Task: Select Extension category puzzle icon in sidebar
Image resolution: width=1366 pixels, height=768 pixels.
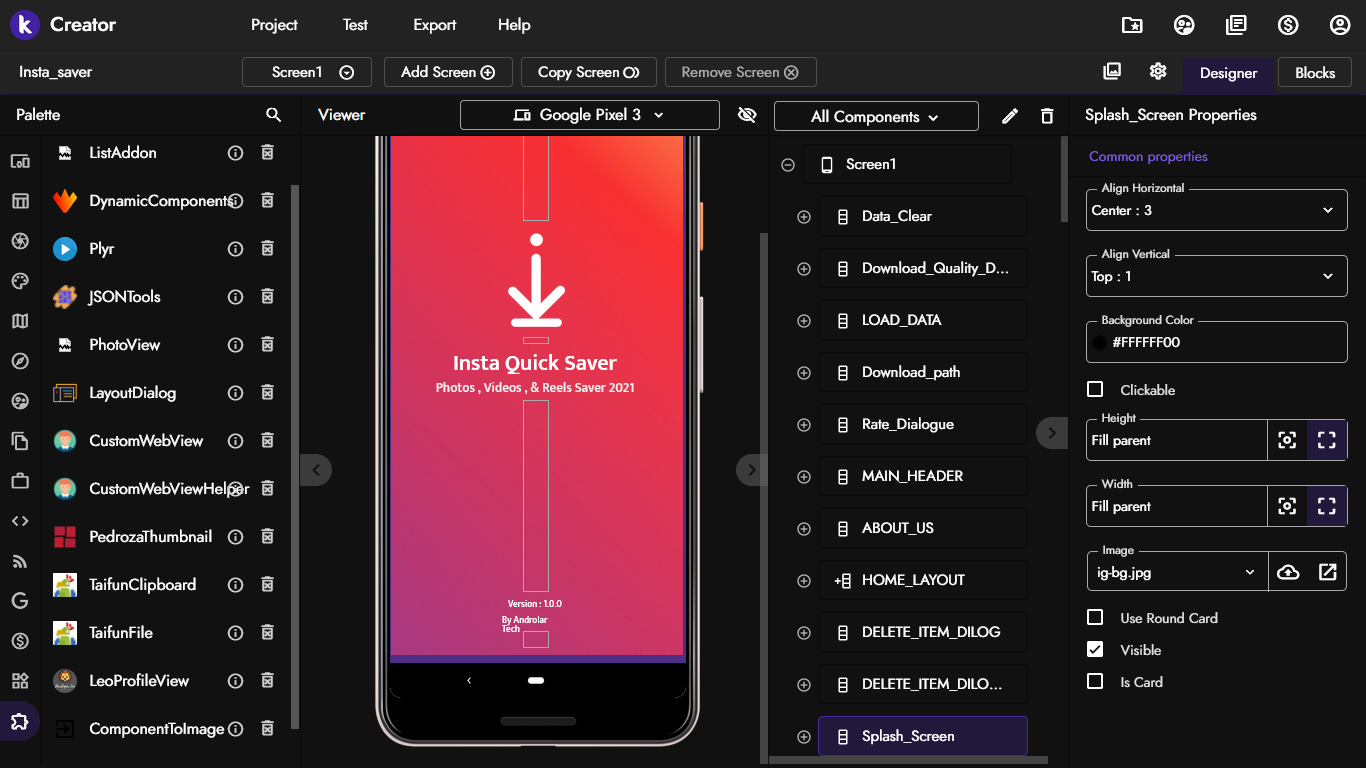Action: (x=20, y=721)
